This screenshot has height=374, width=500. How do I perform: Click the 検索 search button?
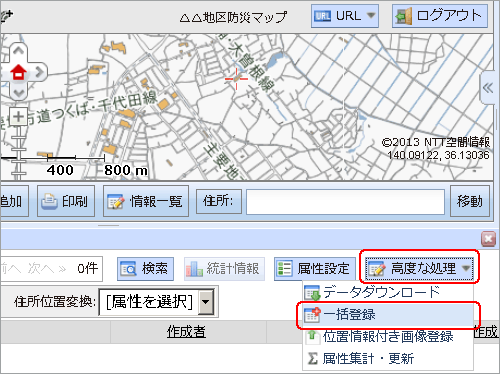[145, 268]
